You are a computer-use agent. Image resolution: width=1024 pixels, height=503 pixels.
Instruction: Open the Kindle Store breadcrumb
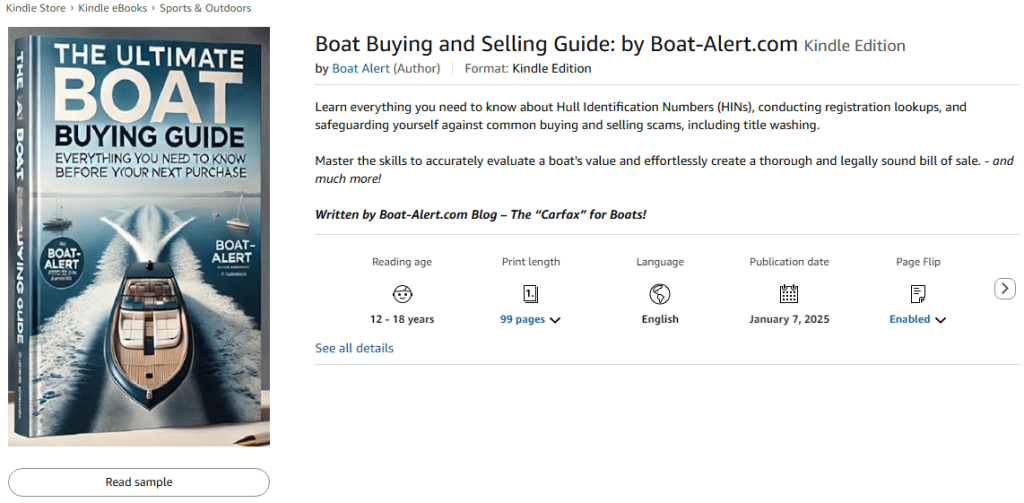tap(36, 8)
